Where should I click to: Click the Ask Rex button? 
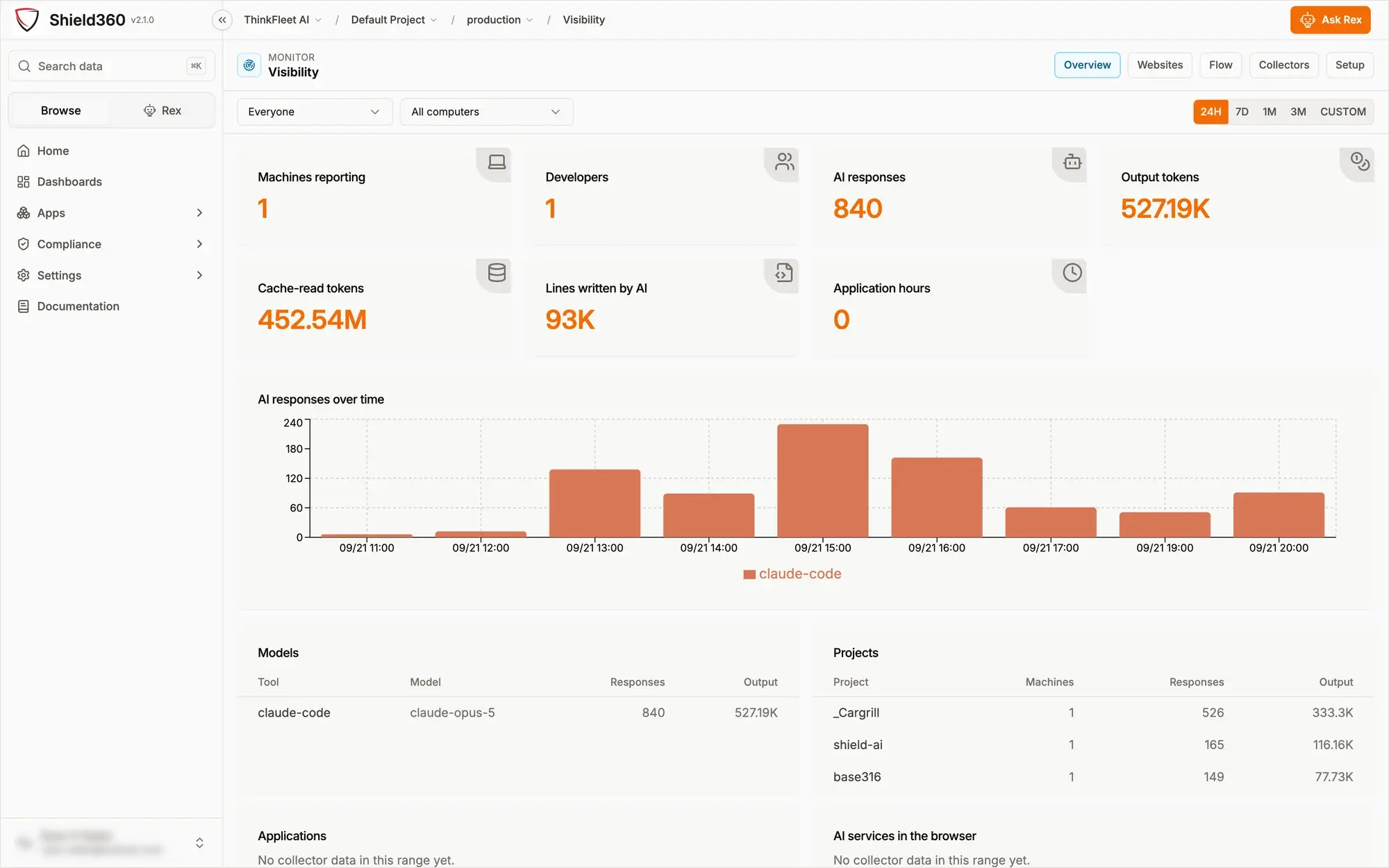click(1330, 20)
